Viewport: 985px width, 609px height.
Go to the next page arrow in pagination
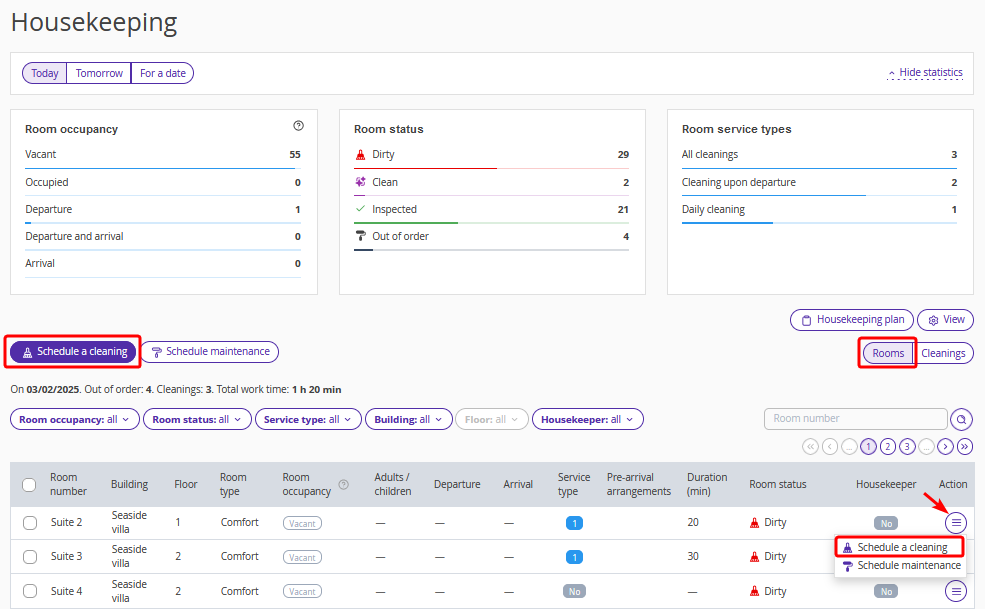(945, 446)
